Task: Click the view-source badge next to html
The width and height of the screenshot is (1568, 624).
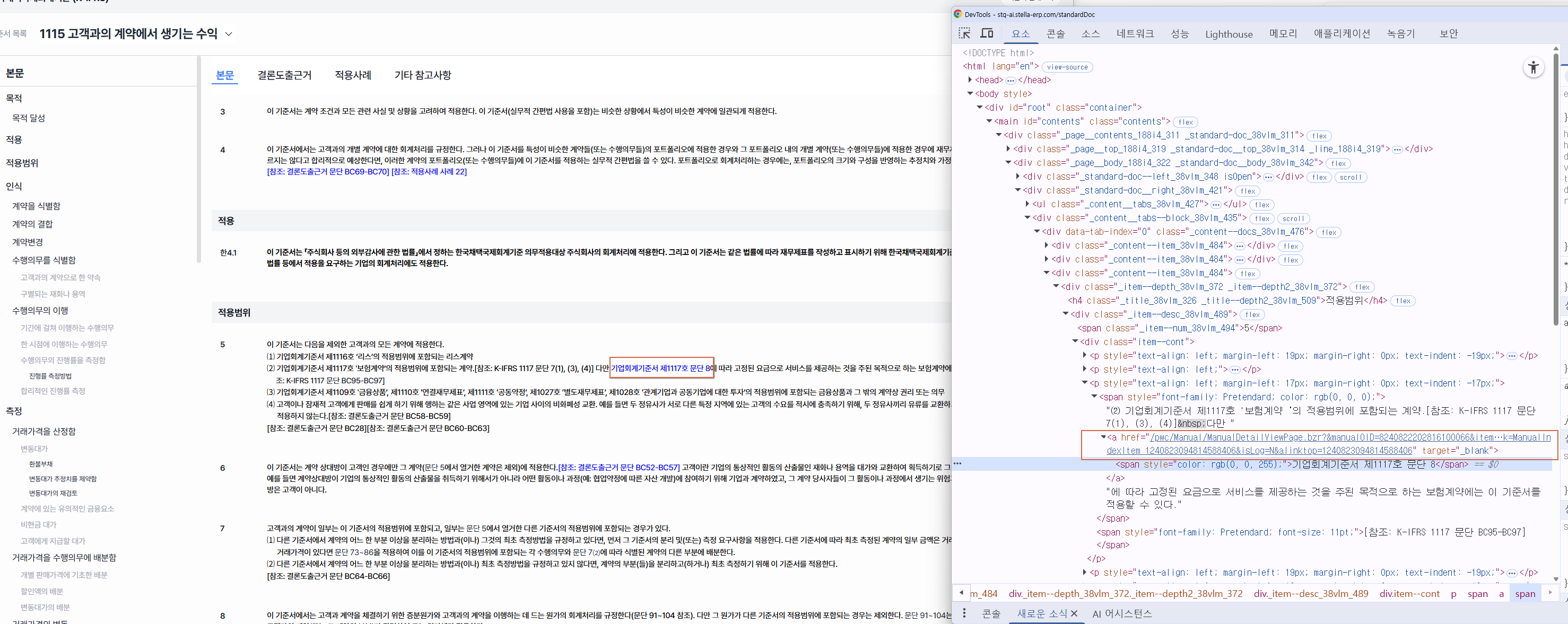Action: click(1066, 67)
